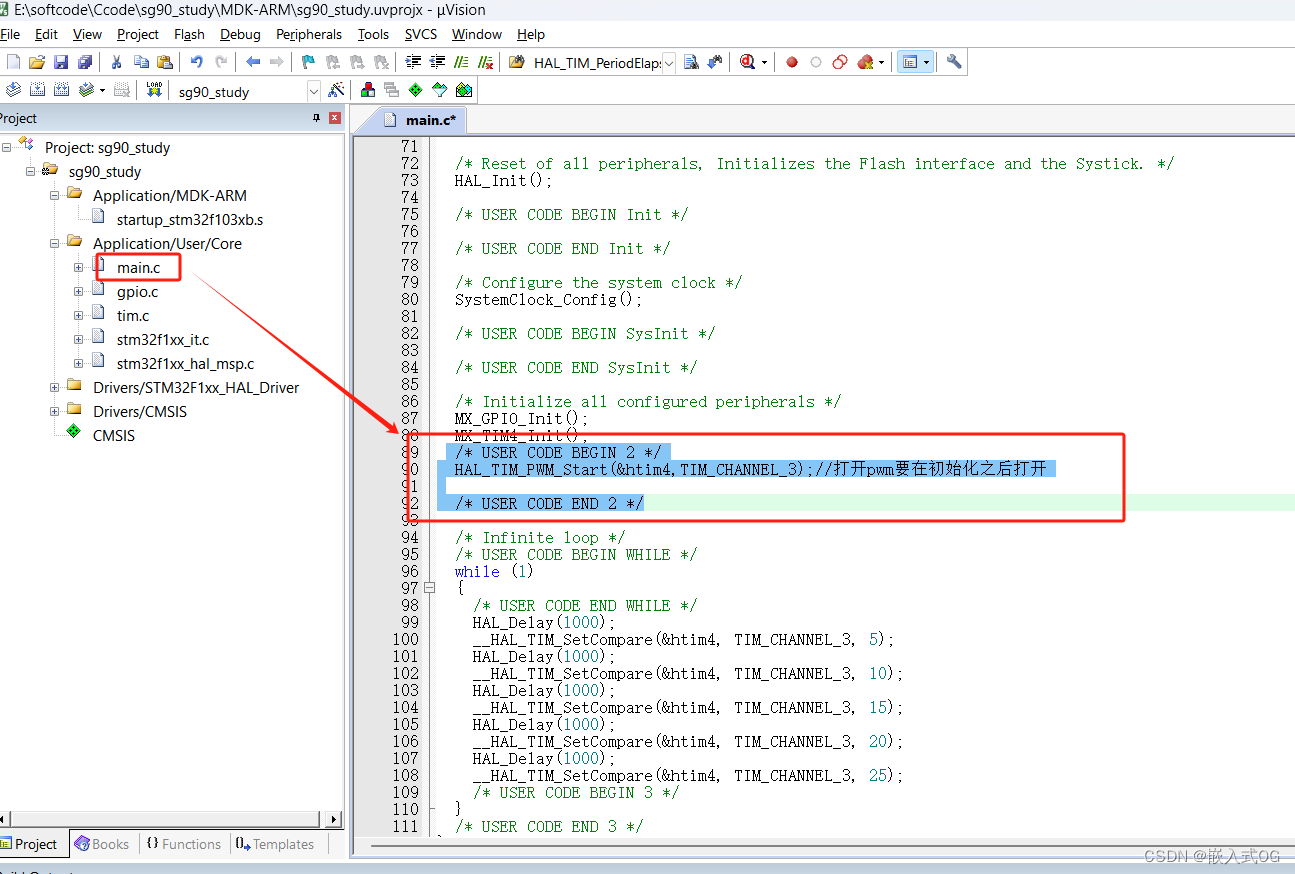This screenshot has height=874, width=1295.
Task: Open the Debug menu
Action: pos(240,34)
